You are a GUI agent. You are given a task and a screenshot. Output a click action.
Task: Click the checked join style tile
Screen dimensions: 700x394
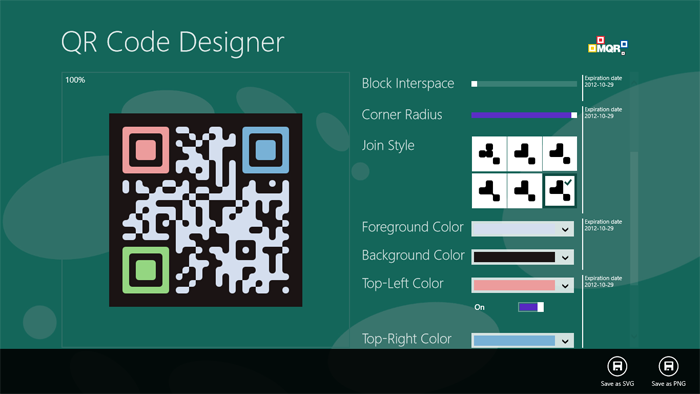coord(560,191)
